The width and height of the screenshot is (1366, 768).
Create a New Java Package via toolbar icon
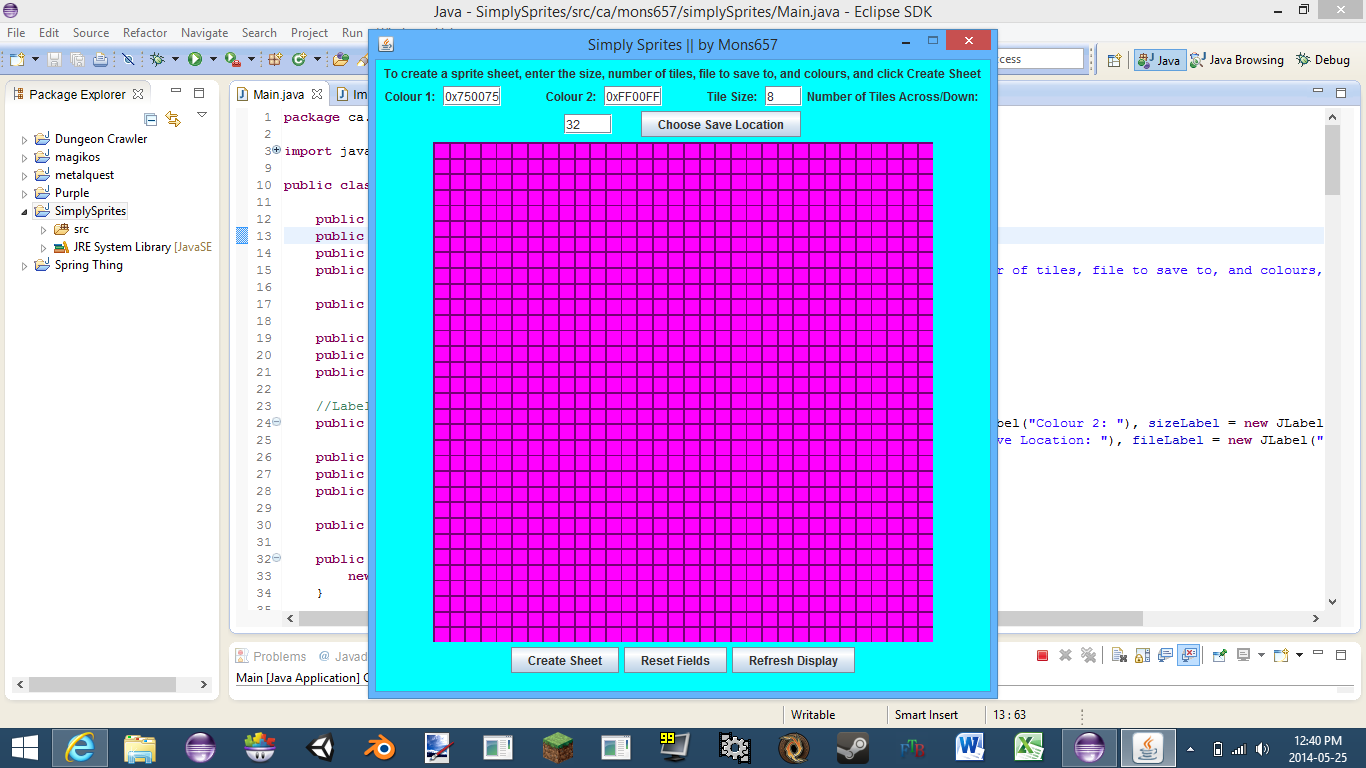click(x=275, y=59)
